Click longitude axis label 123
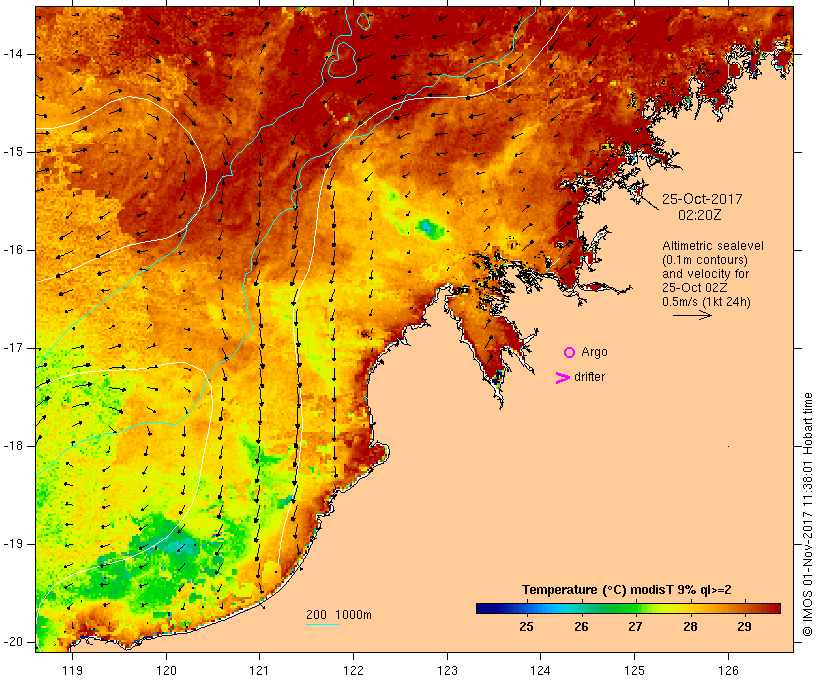The height and width of the screenshot is (680, 820). (x=447, y=670)
